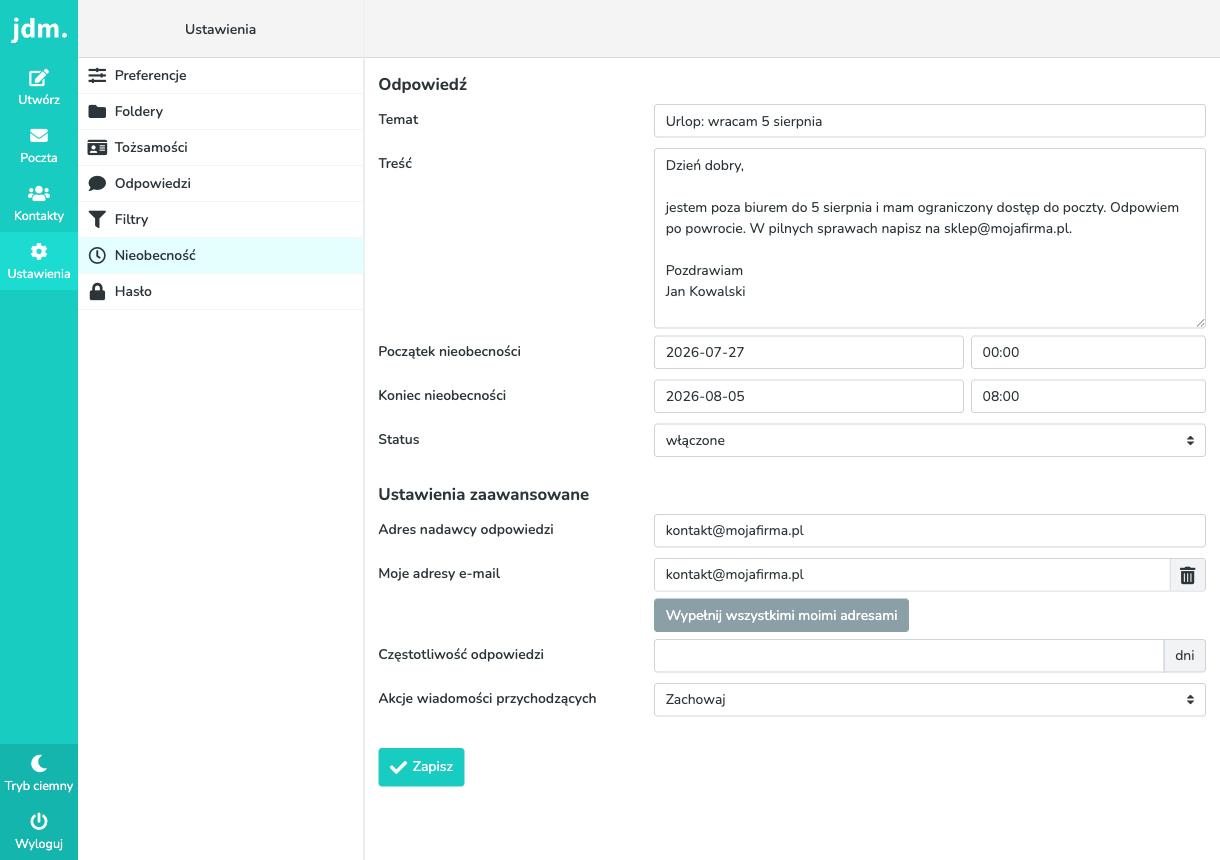Image resolution: width=1220 pixels, height=860 pixels.
Task: Focus Początek nieobecności time 00:00 field
Action: pos(1088,353)
